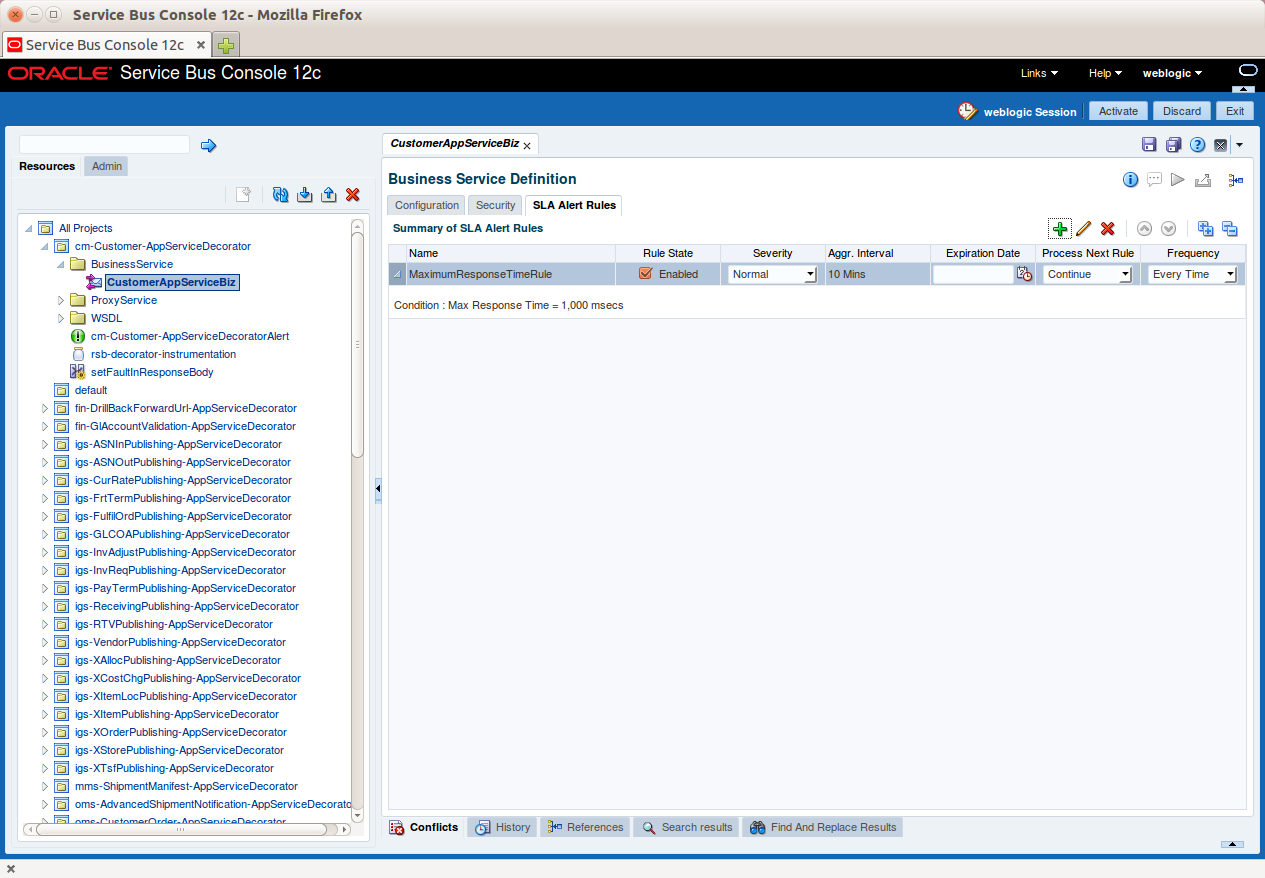The height and width of the screenshot is (878, 1265).
Task: Open the Help menu
Action: pos(1105,73)
